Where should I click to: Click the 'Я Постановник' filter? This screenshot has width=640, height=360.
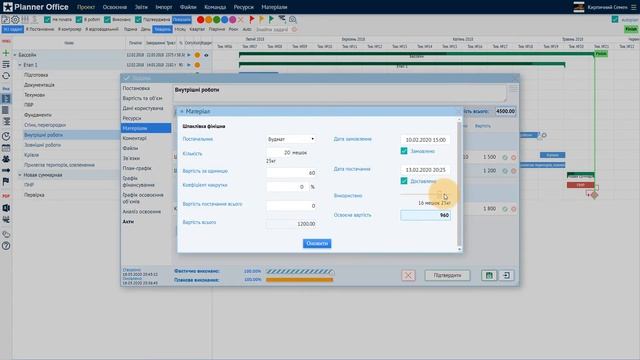[x=40, y=29]
